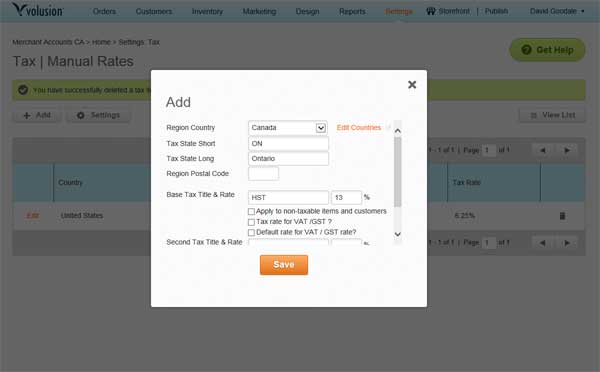Click Edit on the United States row
This screenshot has width=600, height=372.
pos(33,216)
